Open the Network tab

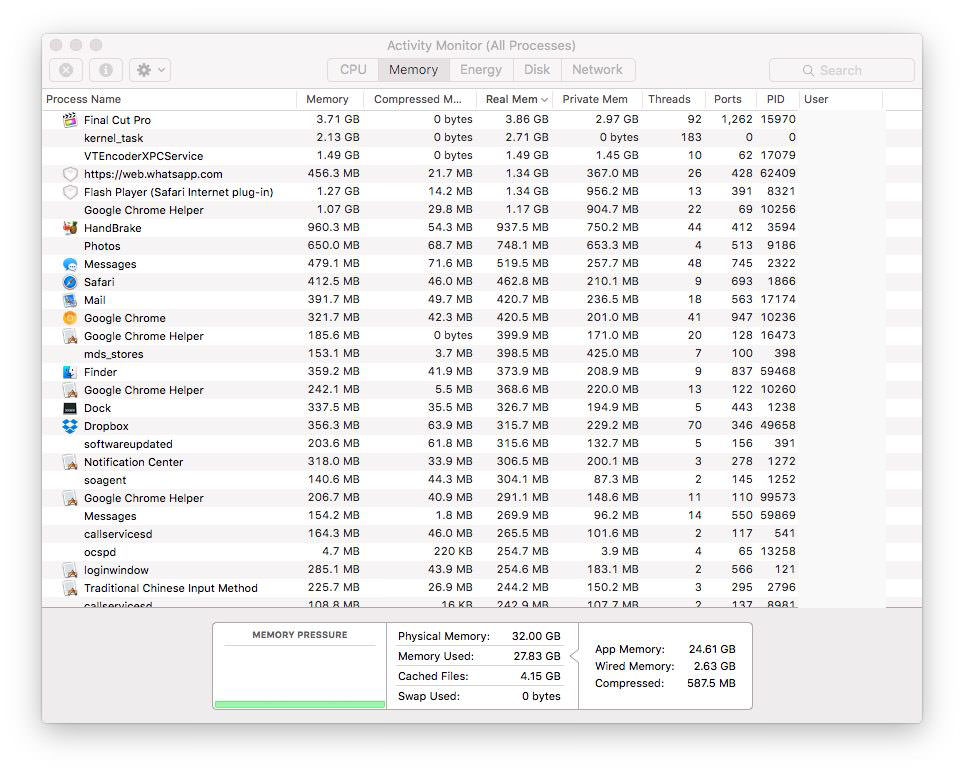[x=598, y=70]
